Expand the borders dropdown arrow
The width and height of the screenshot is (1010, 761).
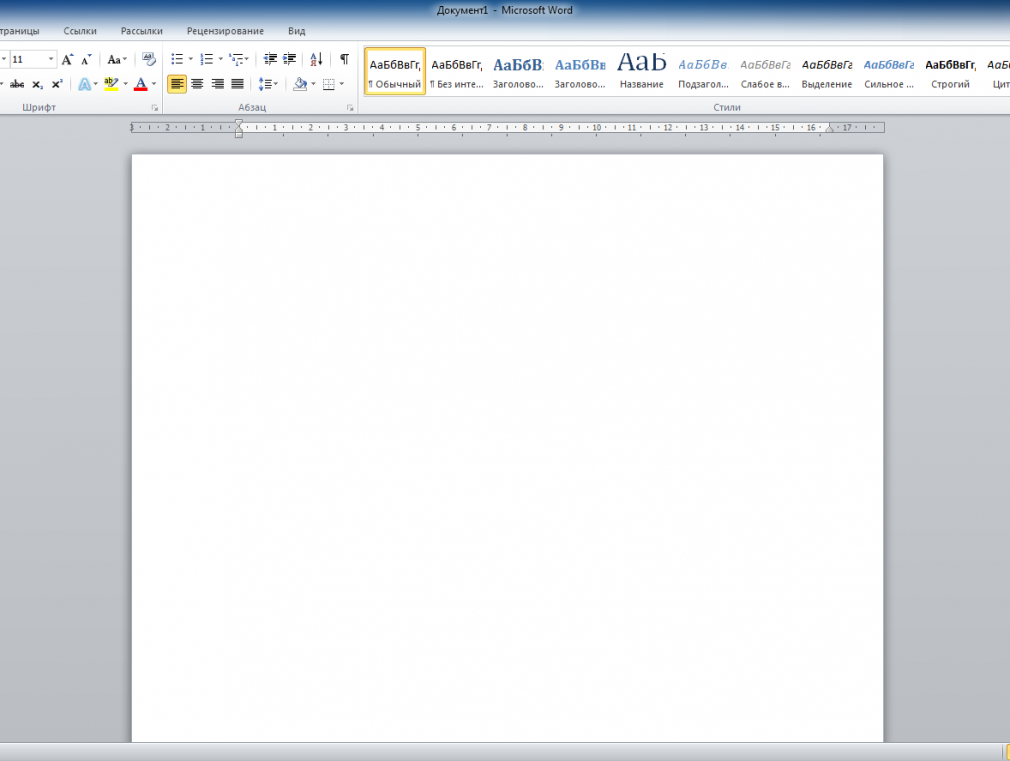coord(341,84)
